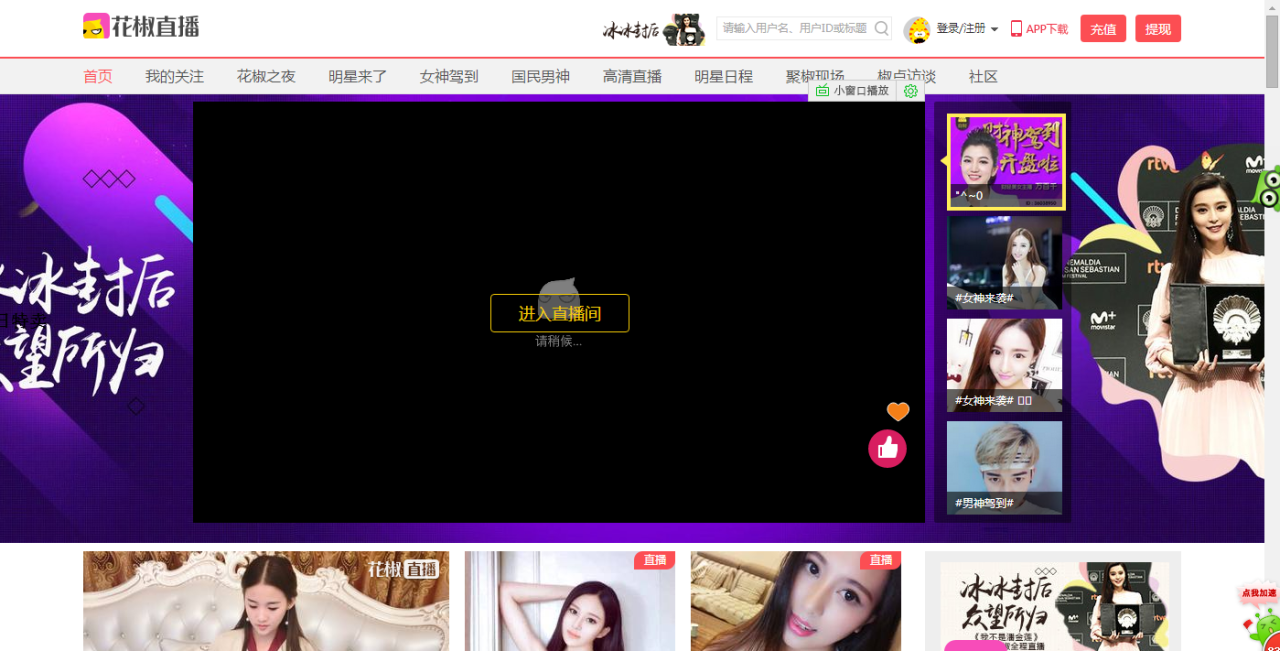Image resolution: width=1280 pixels, height=651 pixels.
Task: Expand the 登录/注册 dropdown arrow
Action: tap(994, 30)
